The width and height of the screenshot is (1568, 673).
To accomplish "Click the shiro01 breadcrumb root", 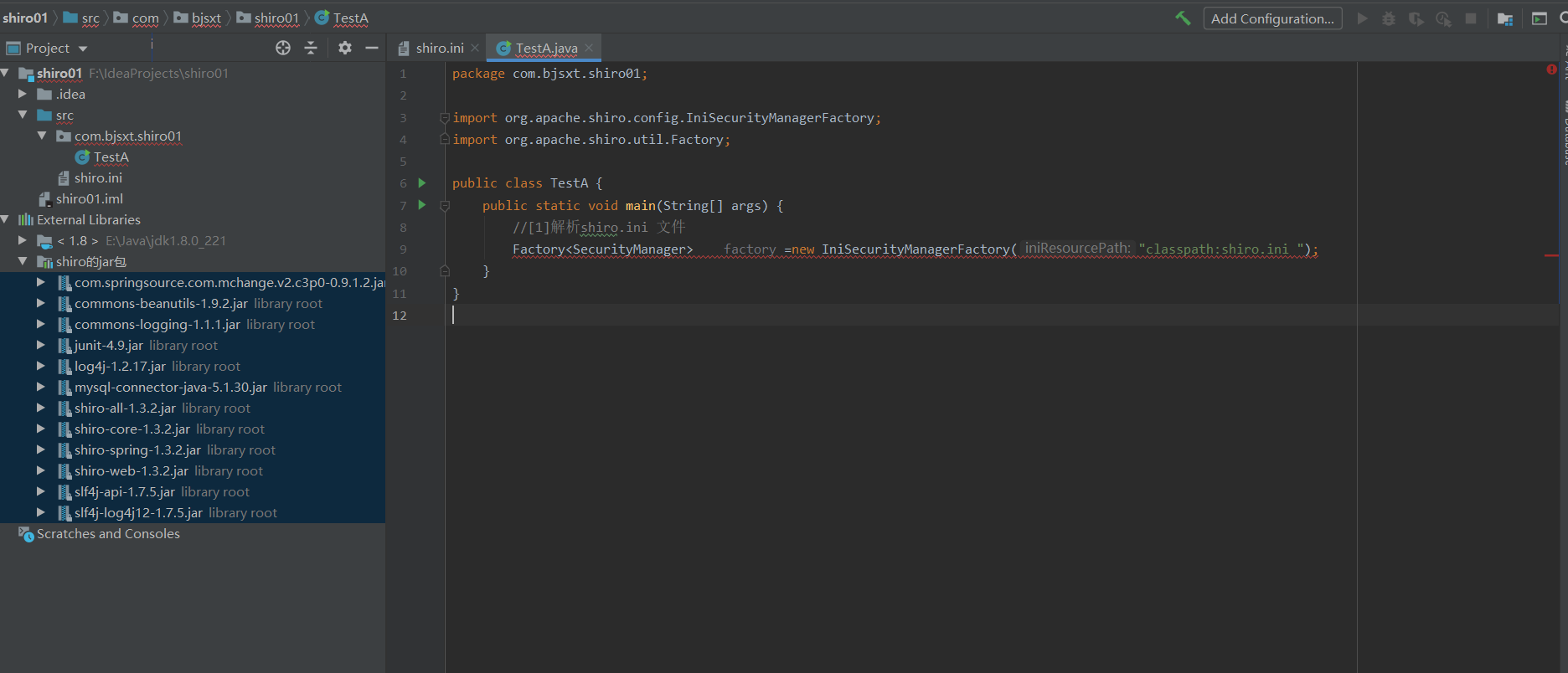I will point(25,18).
